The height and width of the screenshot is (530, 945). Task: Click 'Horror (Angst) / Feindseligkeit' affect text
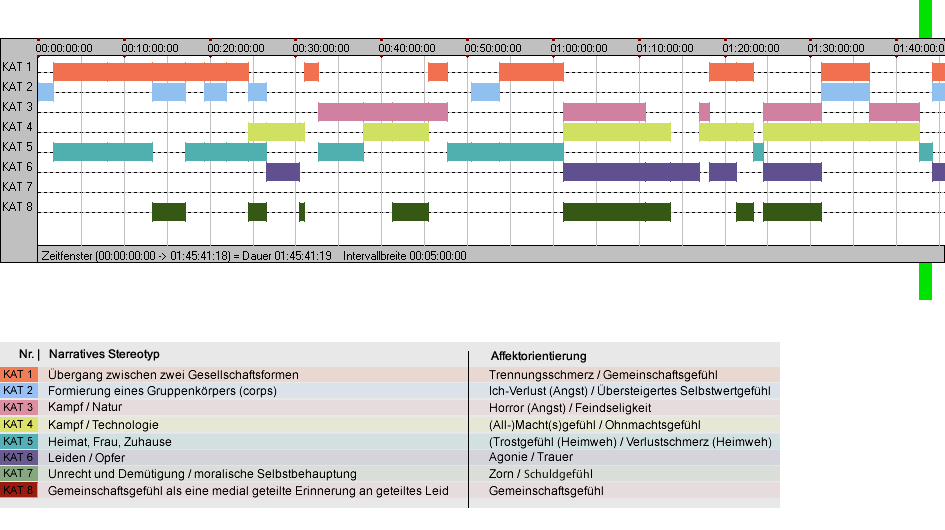coord(570,408)
